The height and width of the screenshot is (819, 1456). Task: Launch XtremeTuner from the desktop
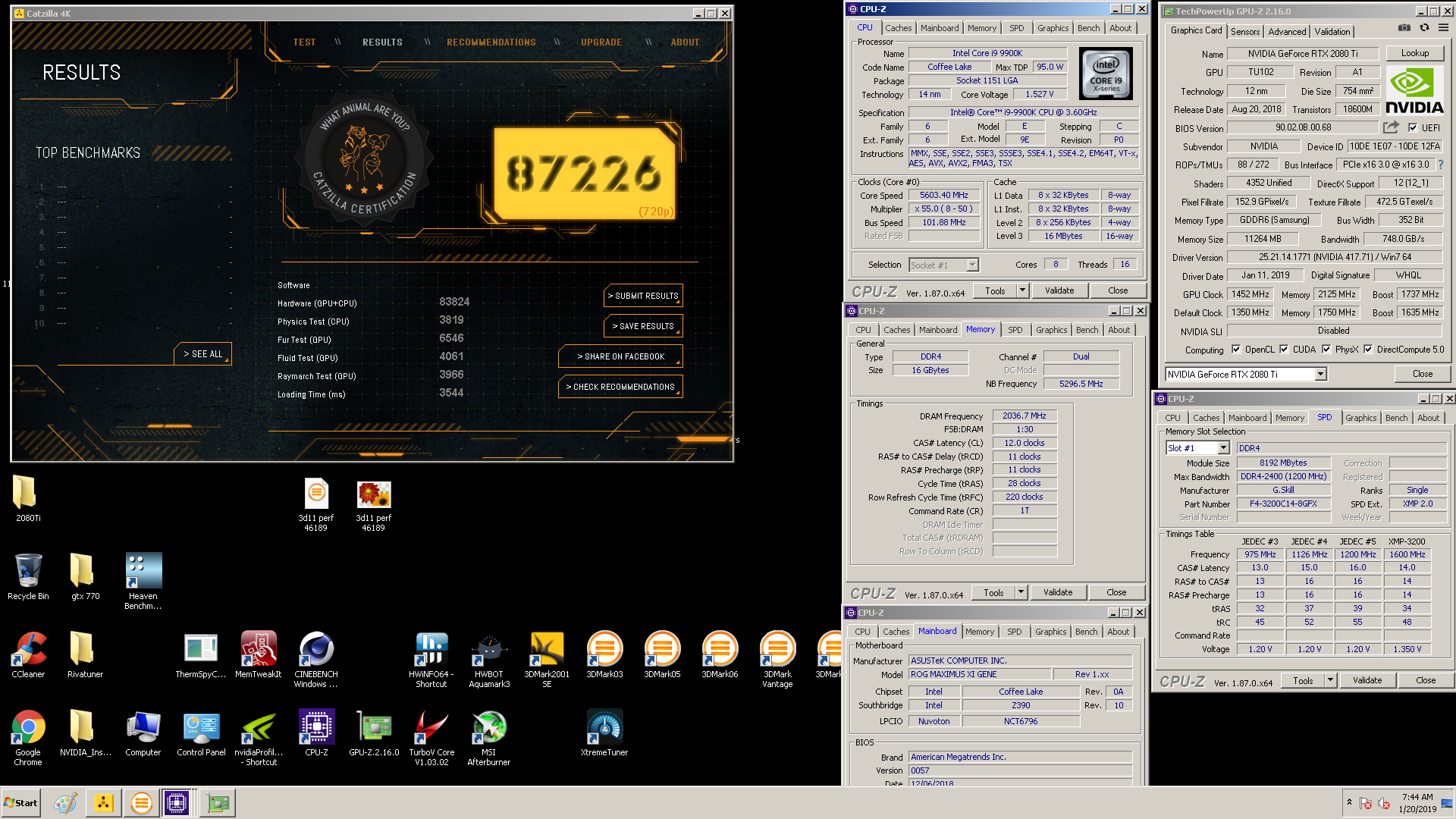pyautogui.click(x=604, y=733)
